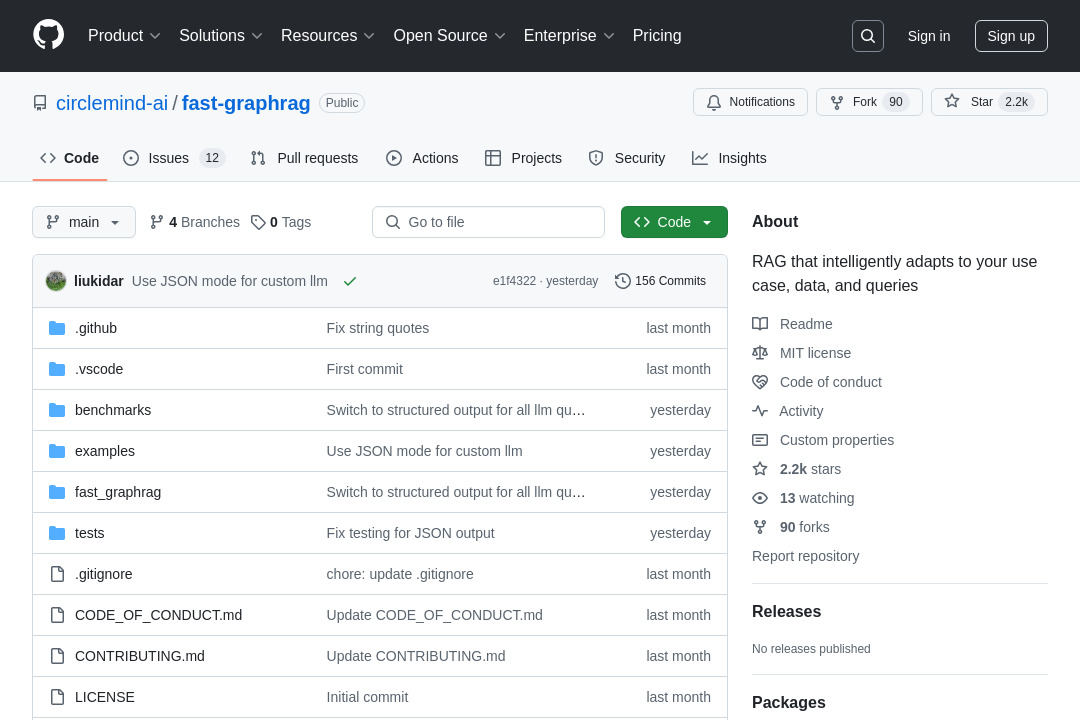Click the folder icon for tests
1080x720 pixels.
click(x=57, y=533)
